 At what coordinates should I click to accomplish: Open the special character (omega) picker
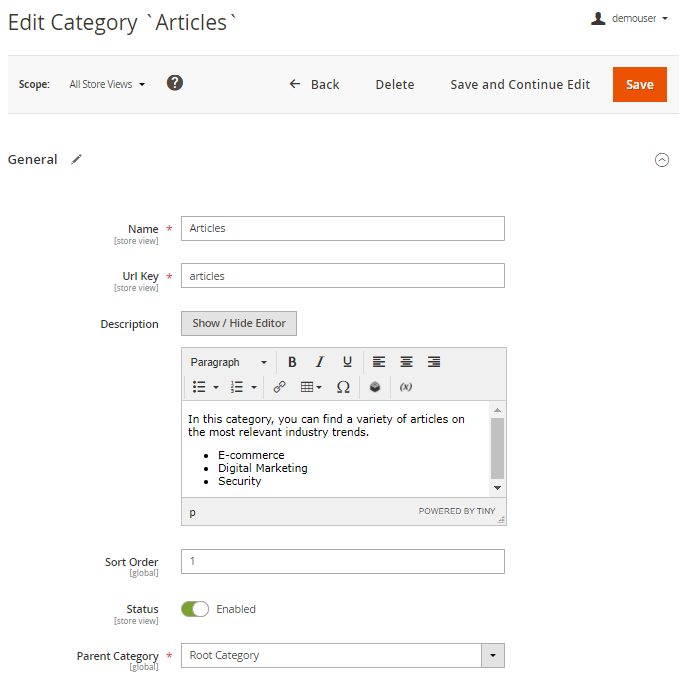pos(343,387)
